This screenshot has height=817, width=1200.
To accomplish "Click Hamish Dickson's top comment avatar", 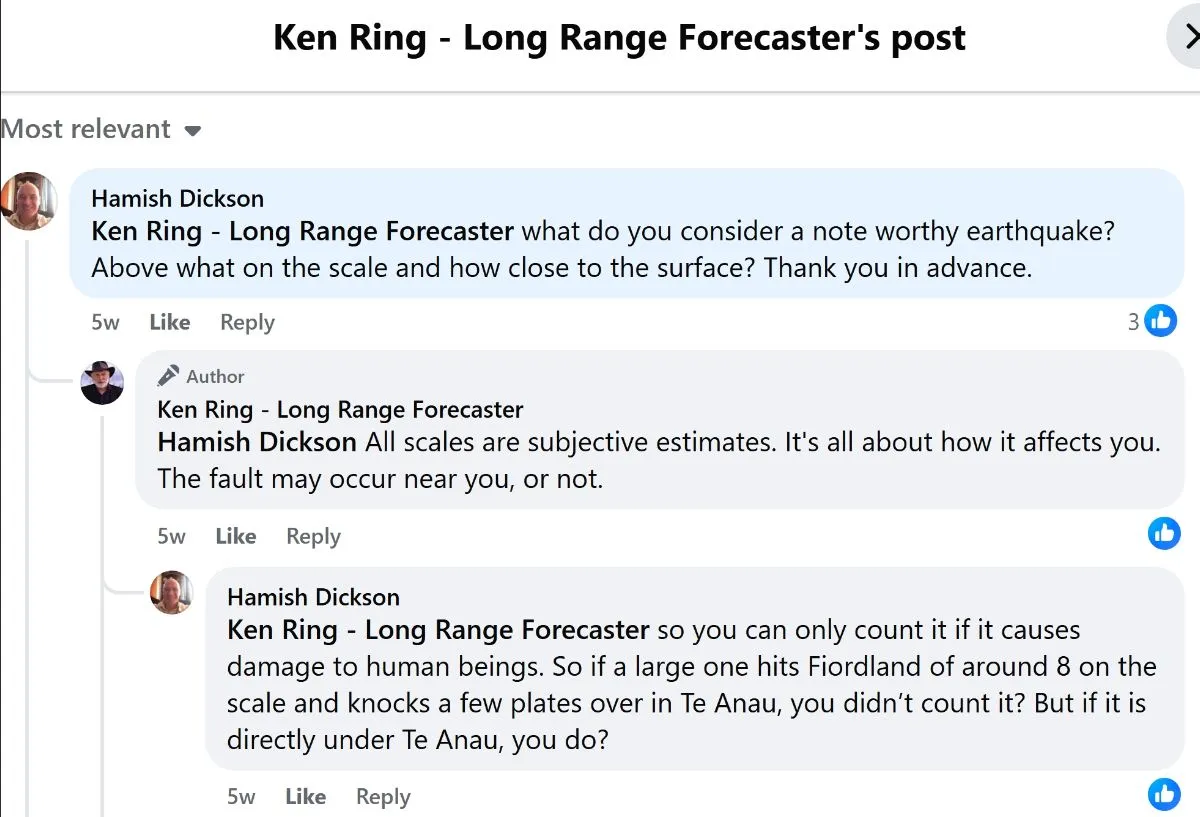I will pos(28,200).
